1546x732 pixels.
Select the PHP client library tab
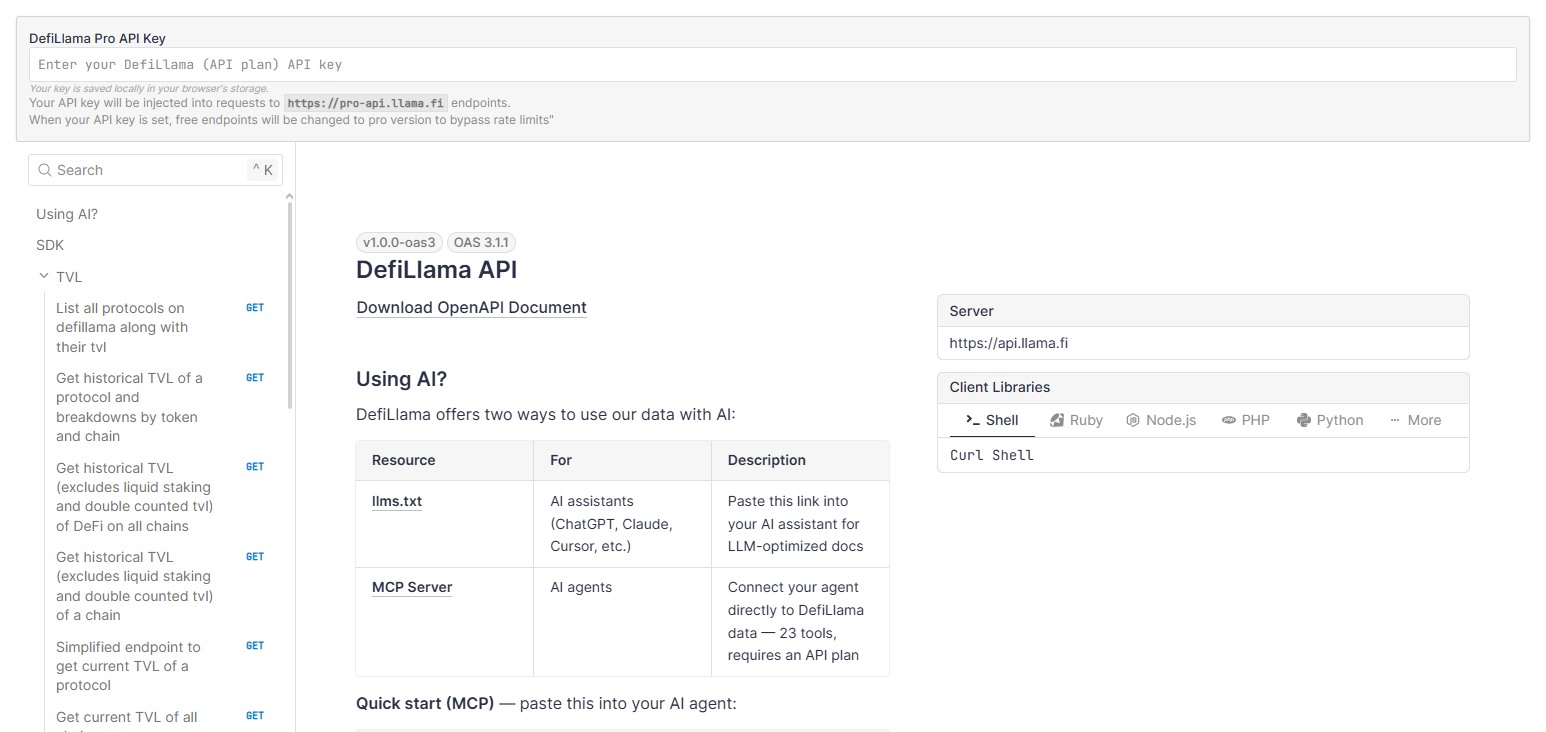1246,420
